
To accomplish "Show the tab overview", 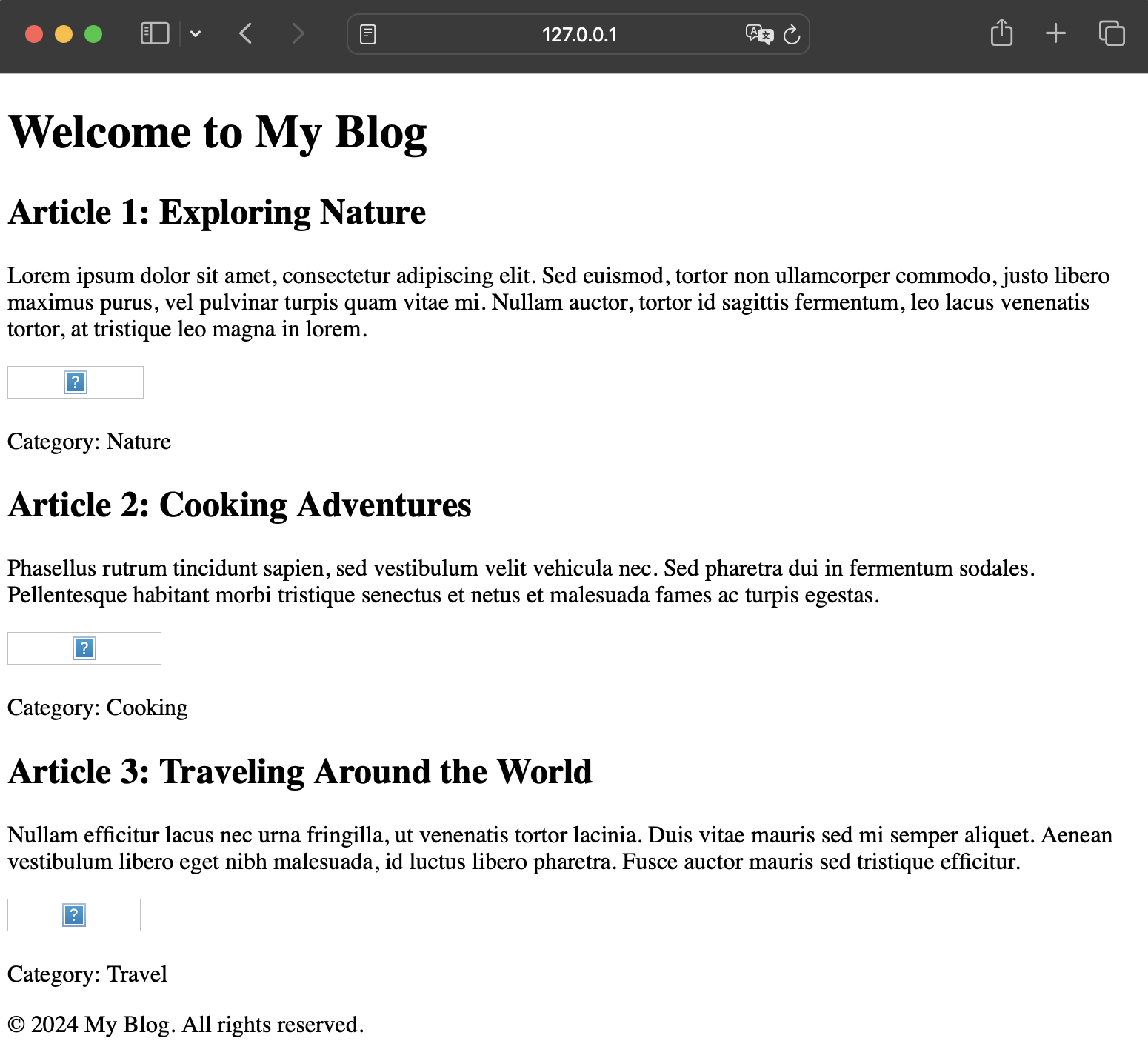I will [x=1112, y=33].
